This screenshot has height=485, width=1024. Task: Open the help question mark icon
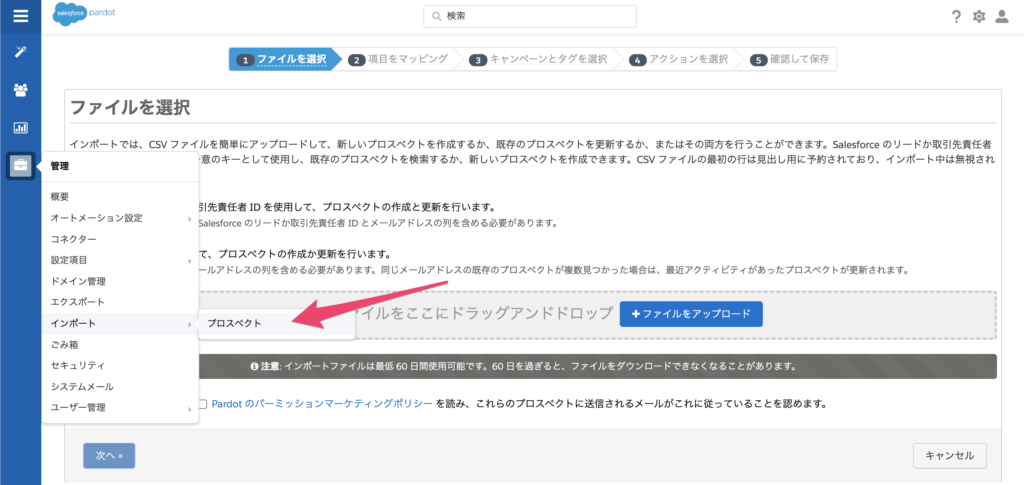(956, 17)
